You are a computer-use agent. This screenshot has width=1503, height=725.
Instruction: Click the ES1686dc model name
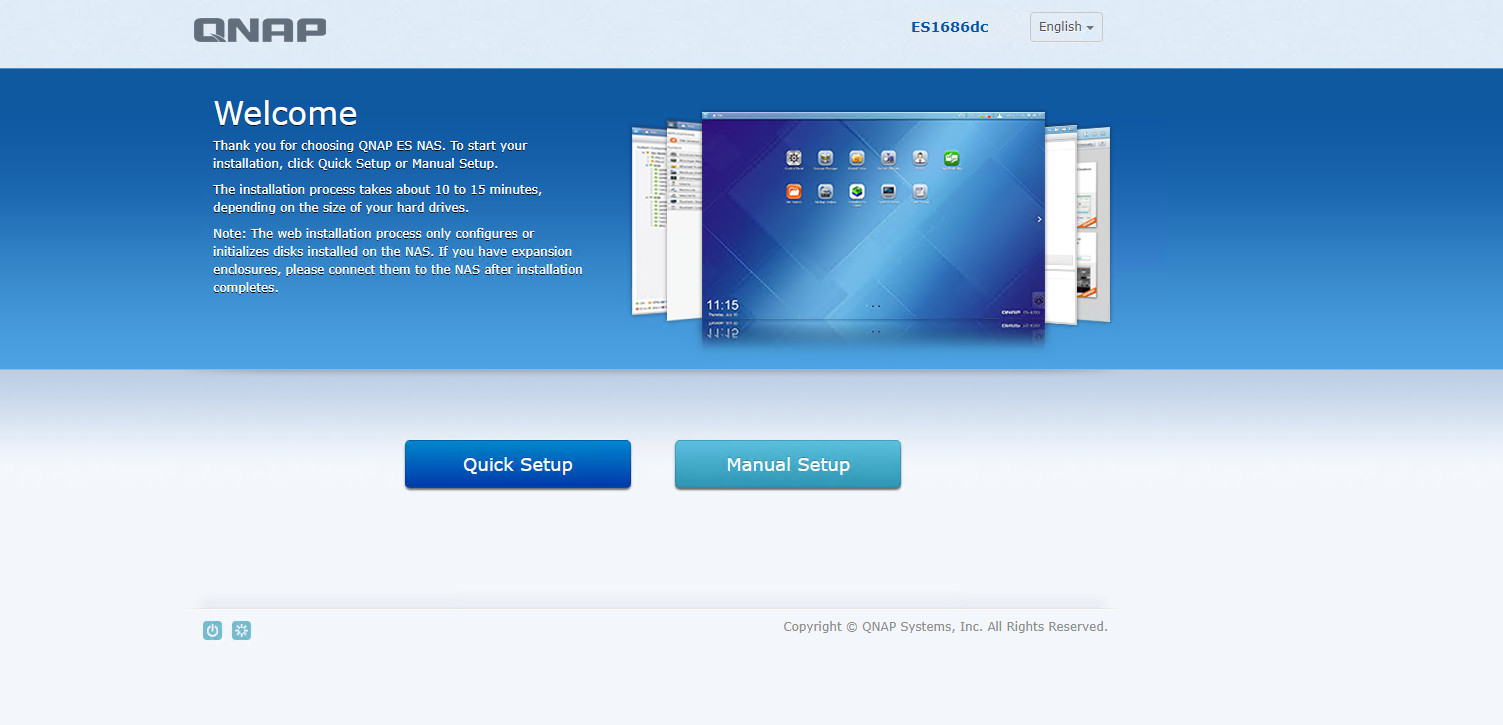[949, 27]
